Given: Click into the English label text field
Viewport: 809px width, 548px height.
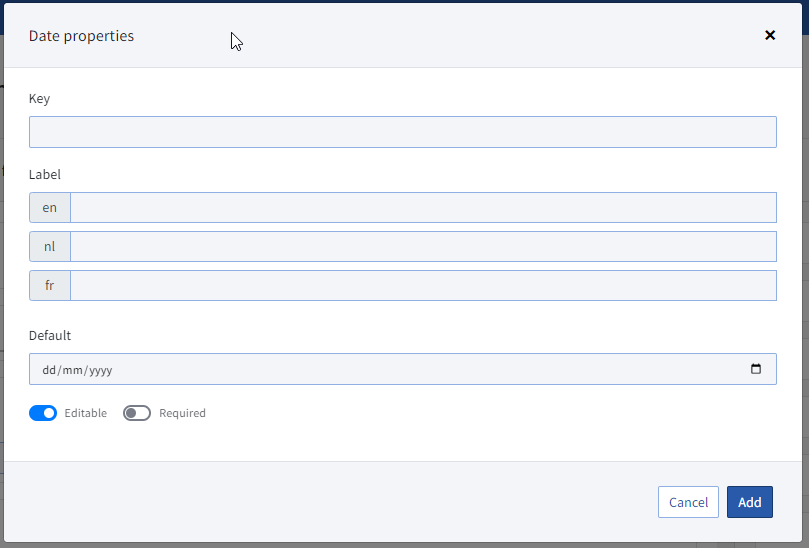Looking at the screenshot, I should [x=423, y=207].
